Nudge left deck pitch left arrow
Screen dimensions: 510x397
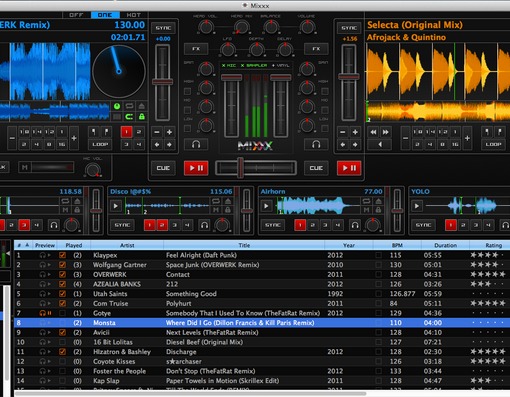tap(157, 145)
